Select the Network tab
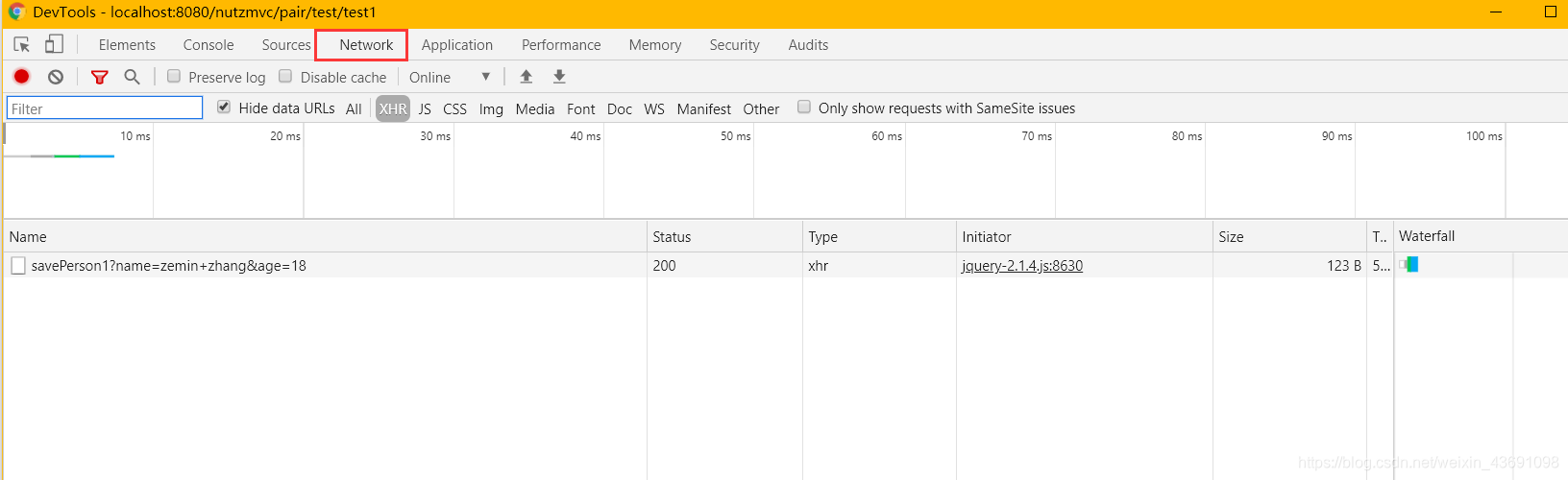This screenshot has width=1568, height=480. pyautogui.click(x=366, y=45)
